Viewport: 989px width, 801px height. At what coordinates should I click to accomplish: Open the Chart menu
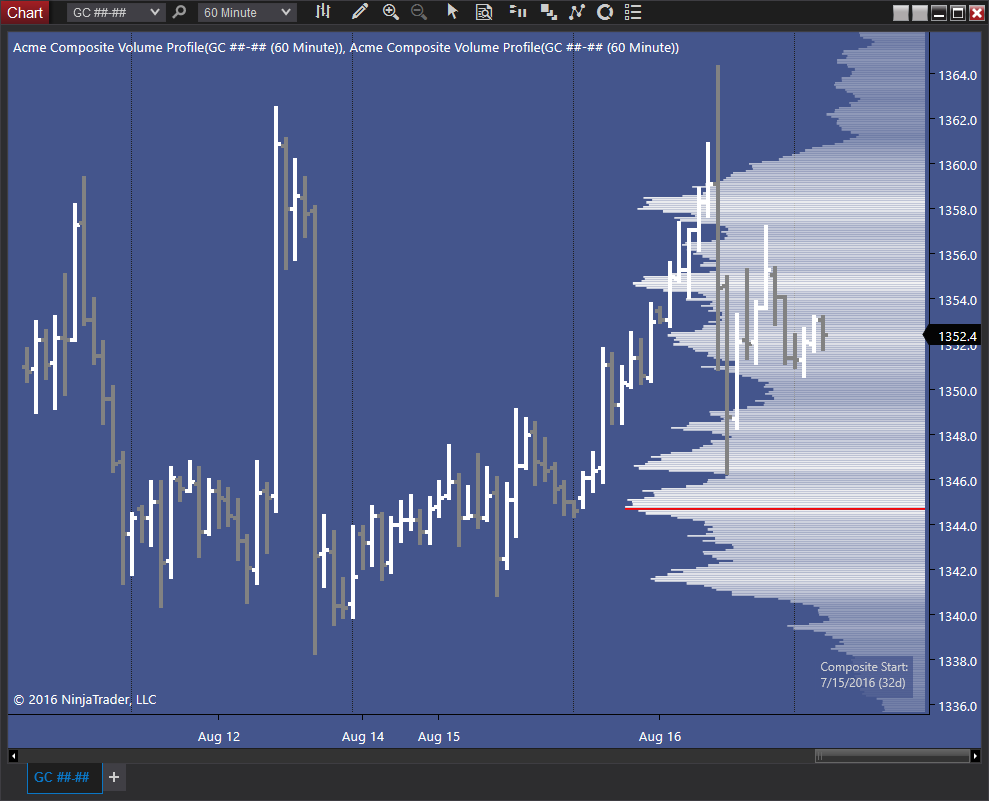coord(25,12)
